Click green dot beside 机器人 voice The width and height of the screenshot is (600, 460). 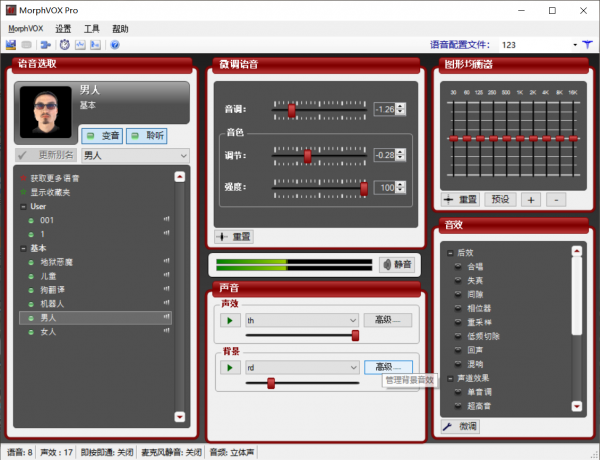(31, 304)
